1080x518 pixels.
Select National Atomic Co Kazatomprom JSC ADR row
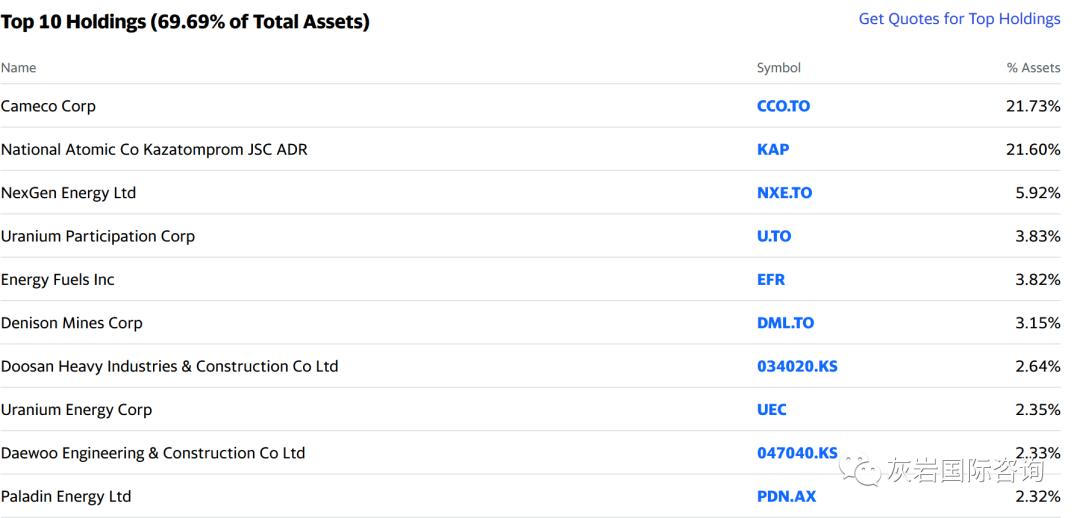pos(530,149)
